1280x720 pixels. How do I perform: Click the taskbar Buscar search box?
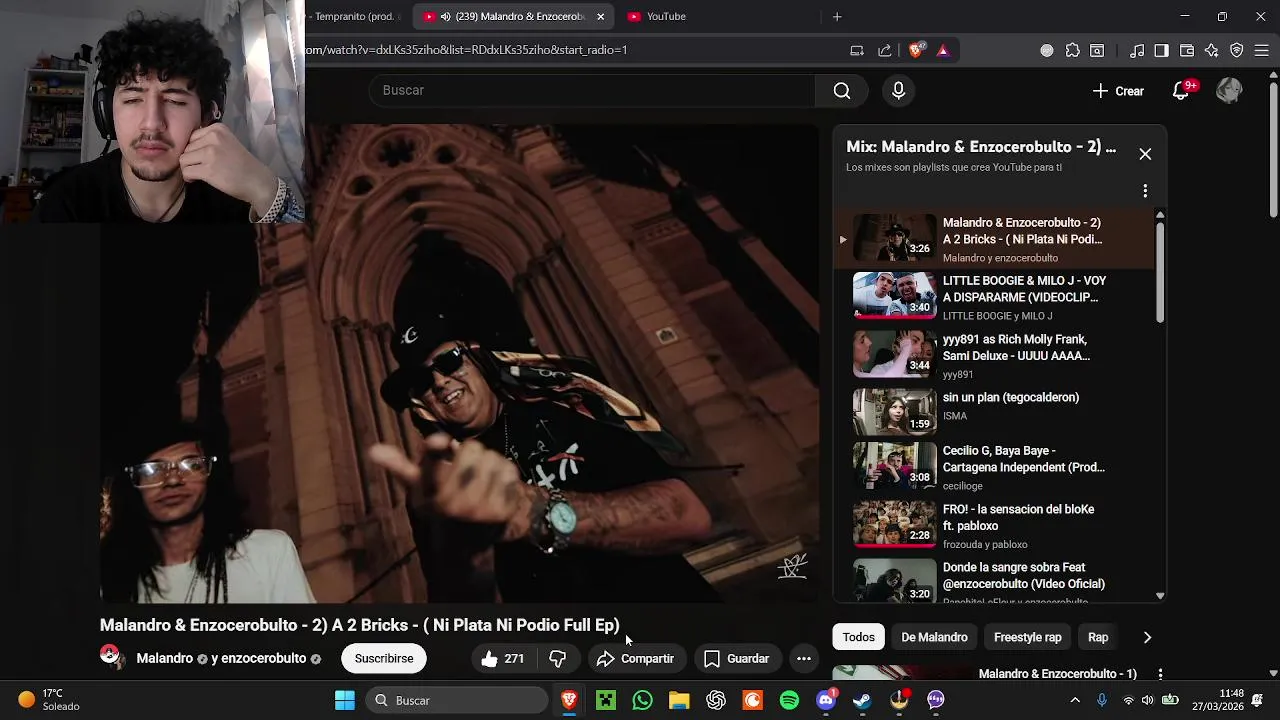point(457,701)
